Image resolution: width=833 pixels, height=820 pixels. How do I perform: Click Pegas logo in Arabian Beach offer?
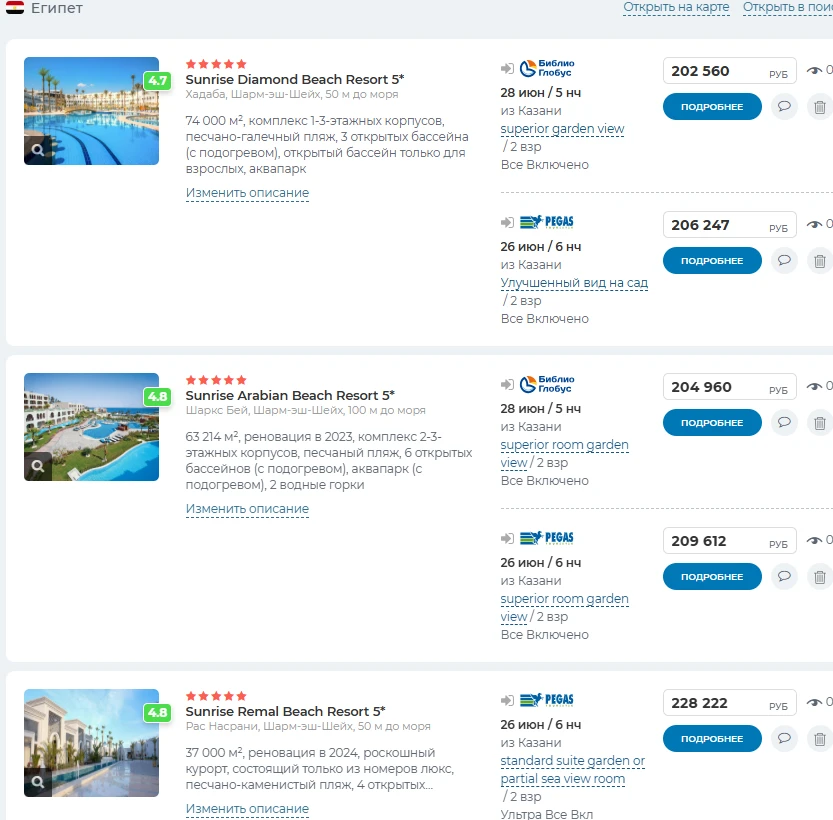click(547, 538)
